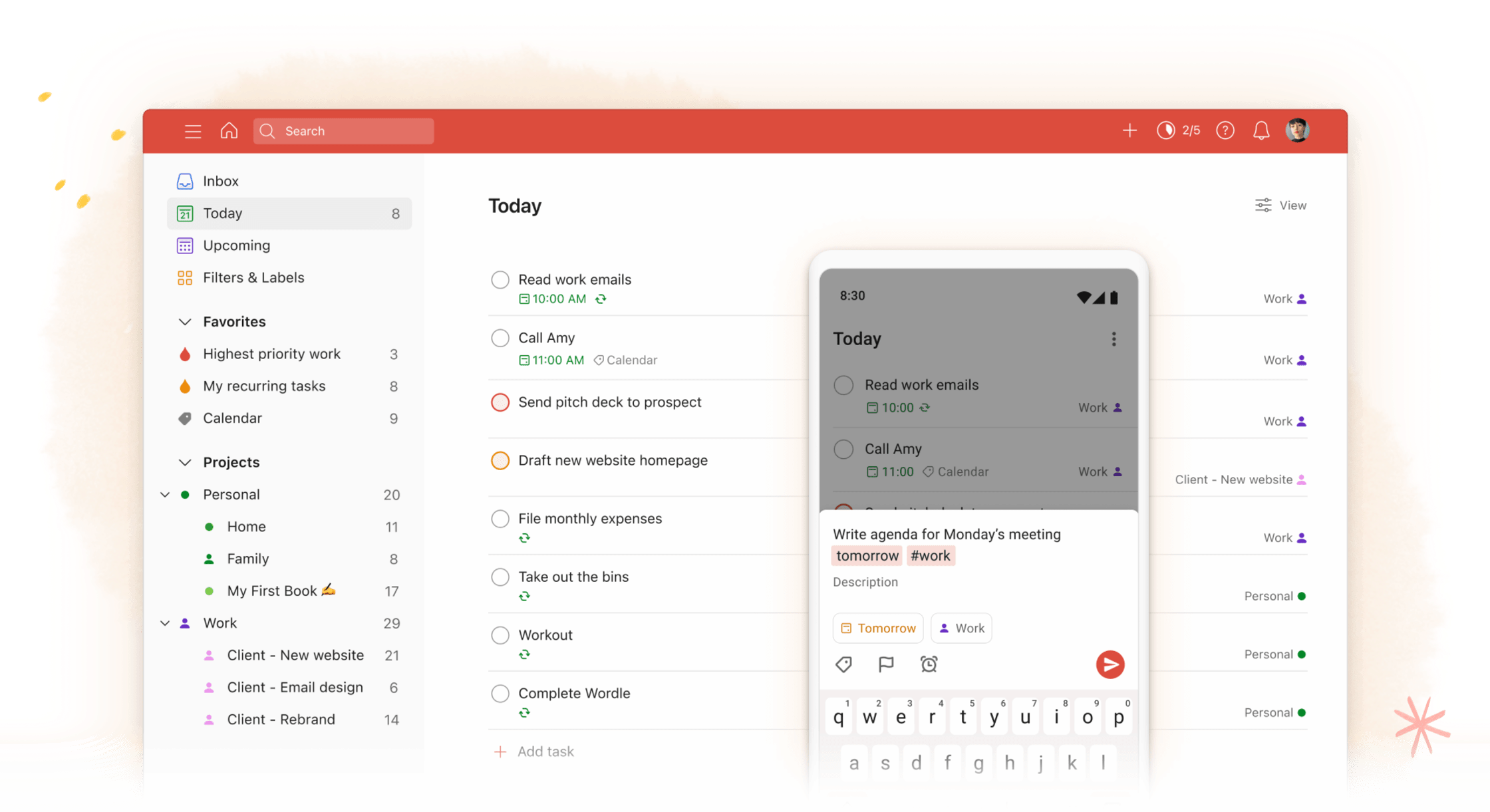Click the alarm/reminder icon in task editor
Screen dimensions: 1490x812
[x=927, y=664]
